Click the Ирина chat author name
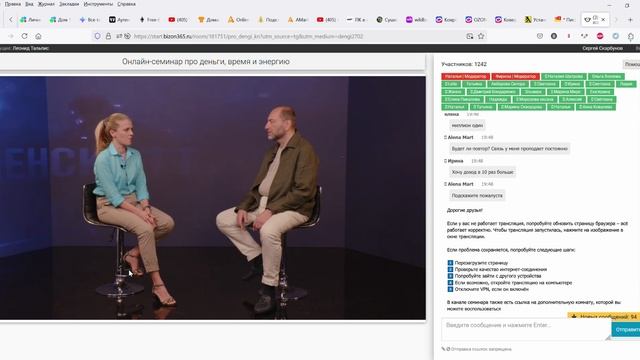 click(456, 161)
